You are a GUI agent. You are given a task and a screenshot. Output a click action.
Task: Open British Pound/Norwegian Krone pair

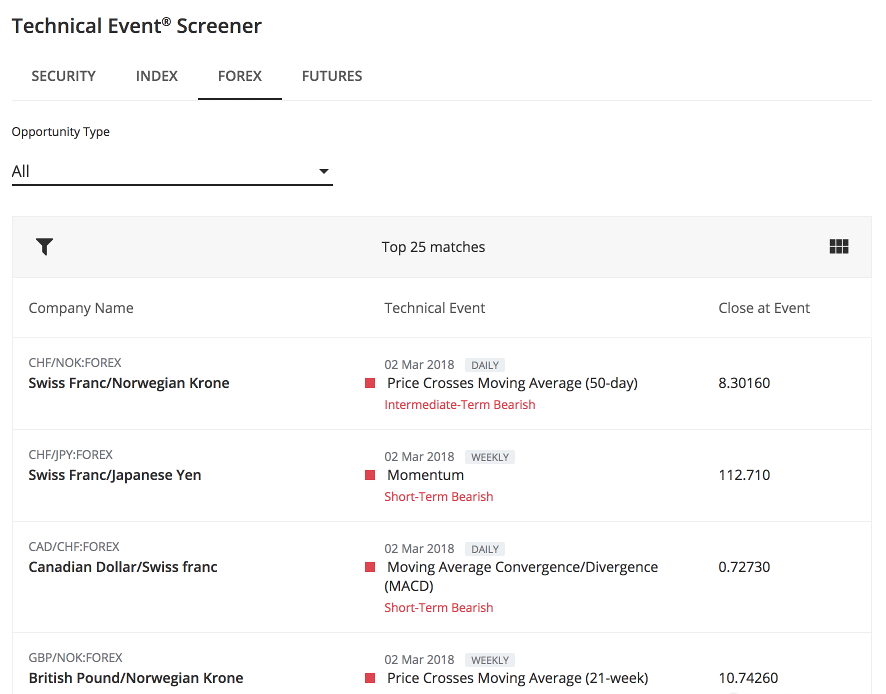136,678
